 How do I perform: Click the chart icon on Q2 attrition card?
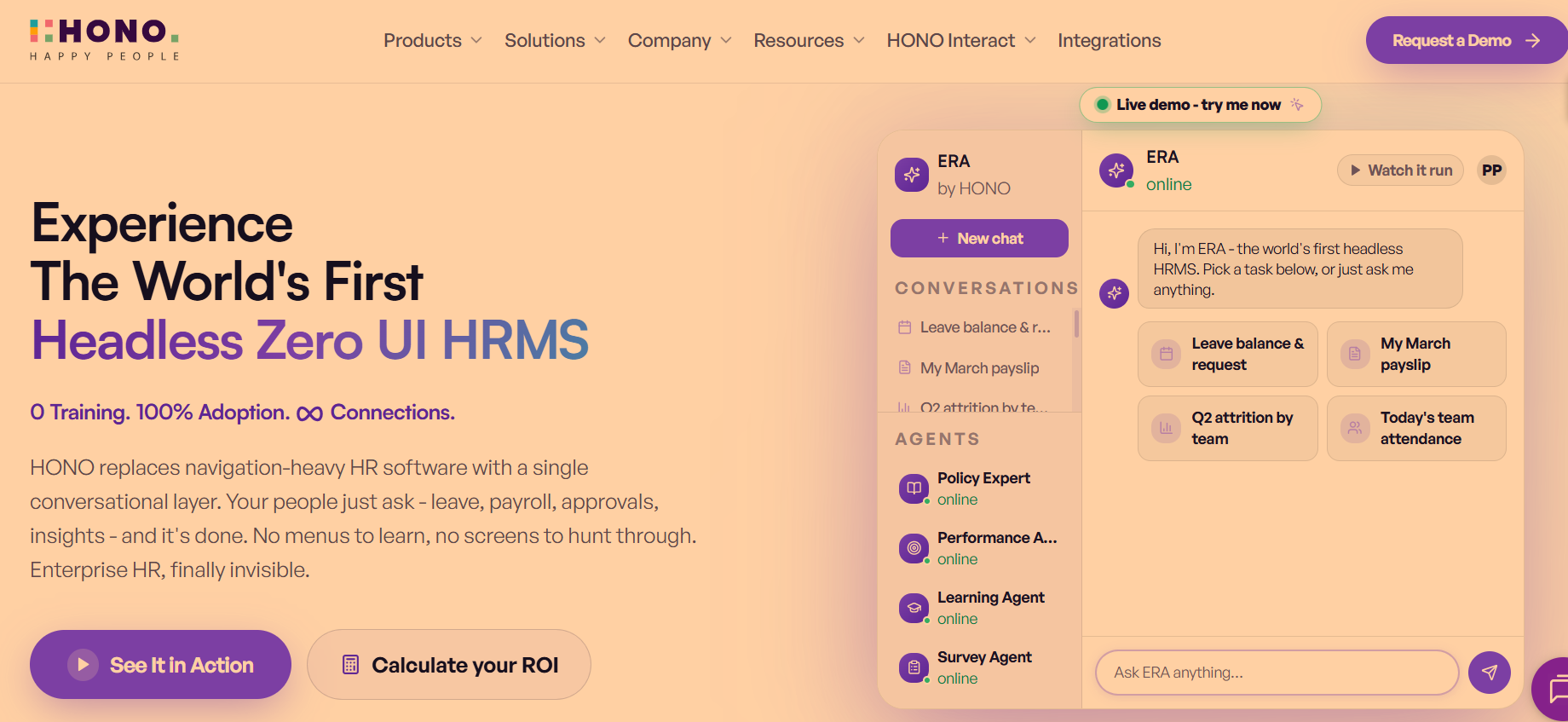tap(1166, 428)
